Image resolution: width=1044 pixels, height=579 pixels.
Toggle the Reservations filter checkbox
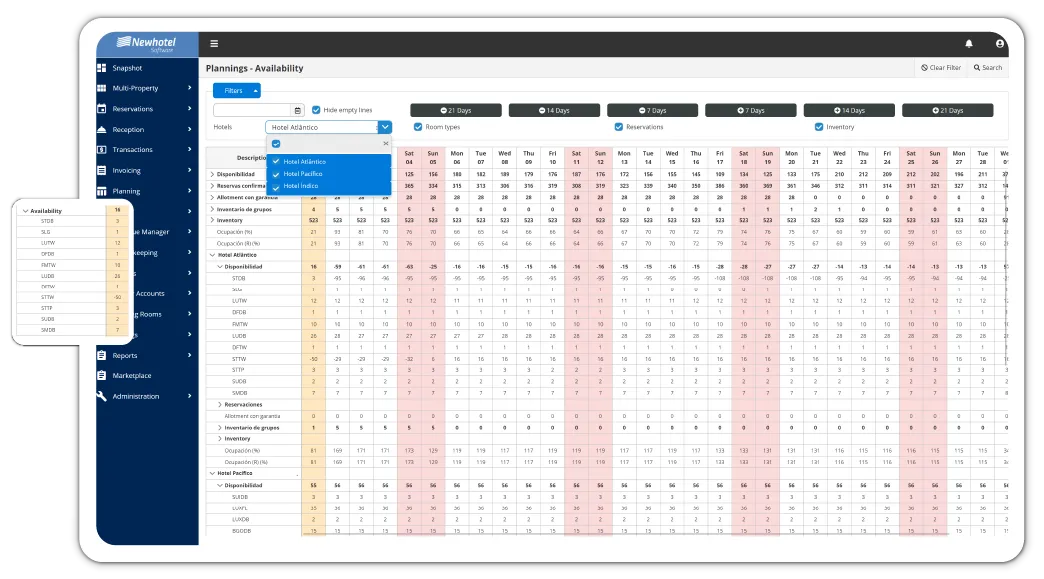click(x=619, y=126)
